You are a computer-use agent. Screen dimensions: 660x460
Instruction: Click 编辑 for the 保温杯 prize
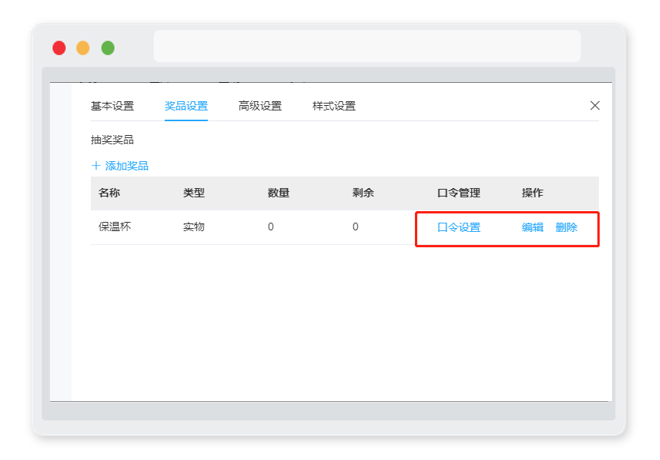coord(532,227)
